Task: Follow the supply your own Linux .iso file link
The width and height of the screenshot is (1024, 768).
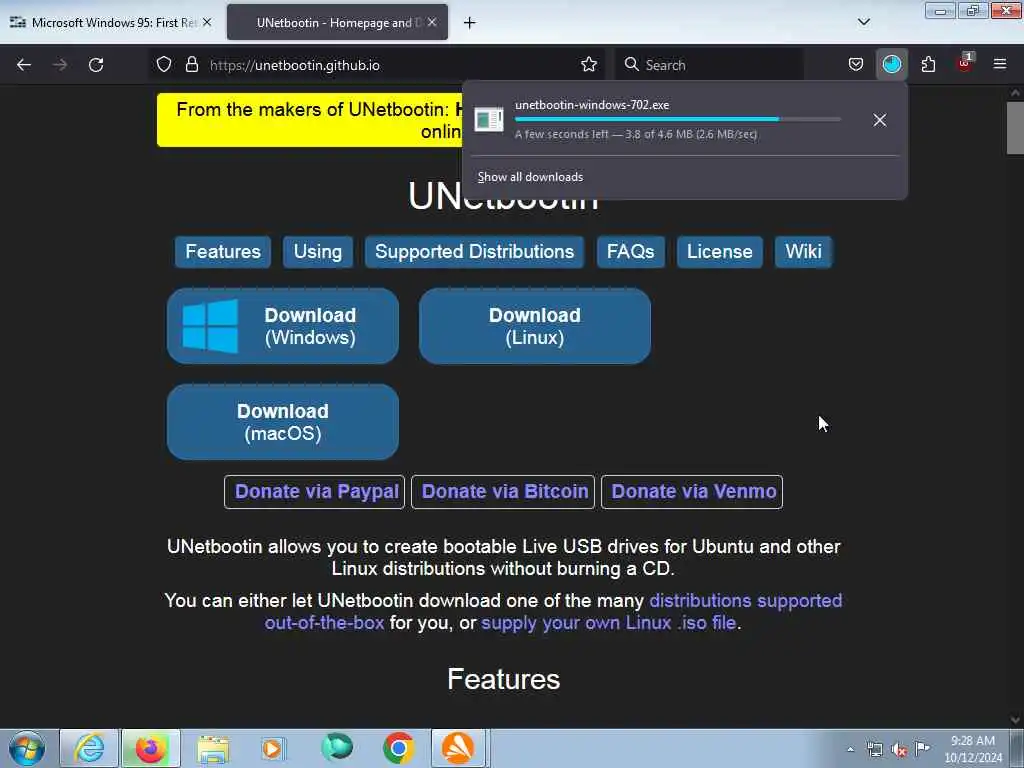Action: pos(609,623)
